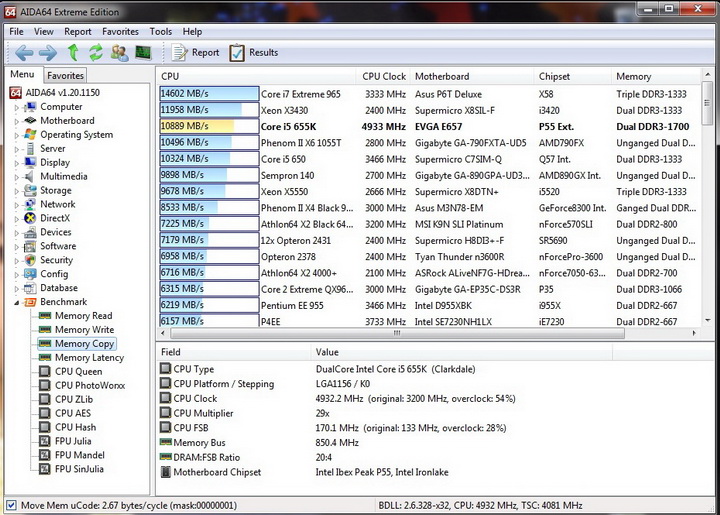Select the Software tree icon
The height and width of the screenshot is (515, 720).
[x=30, y=246]
